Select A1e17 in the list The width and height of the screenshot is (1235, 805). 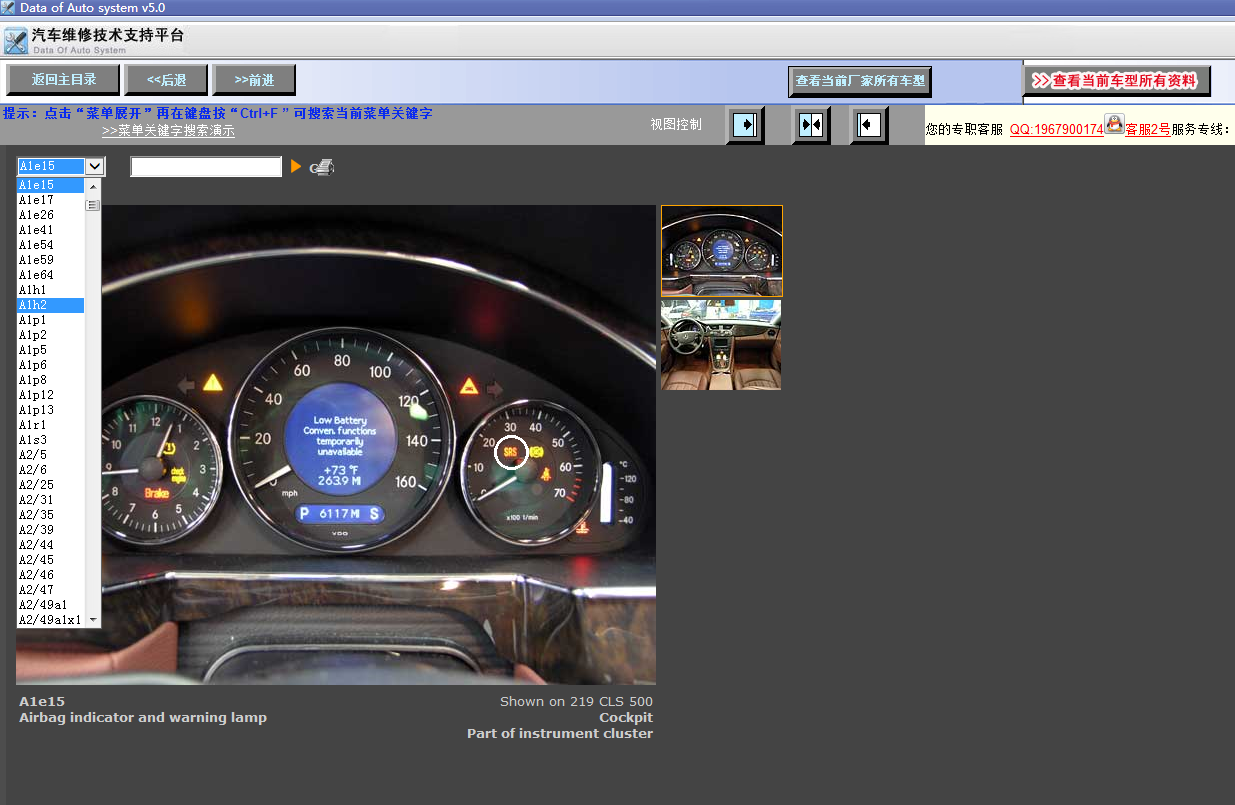point(51,200)
